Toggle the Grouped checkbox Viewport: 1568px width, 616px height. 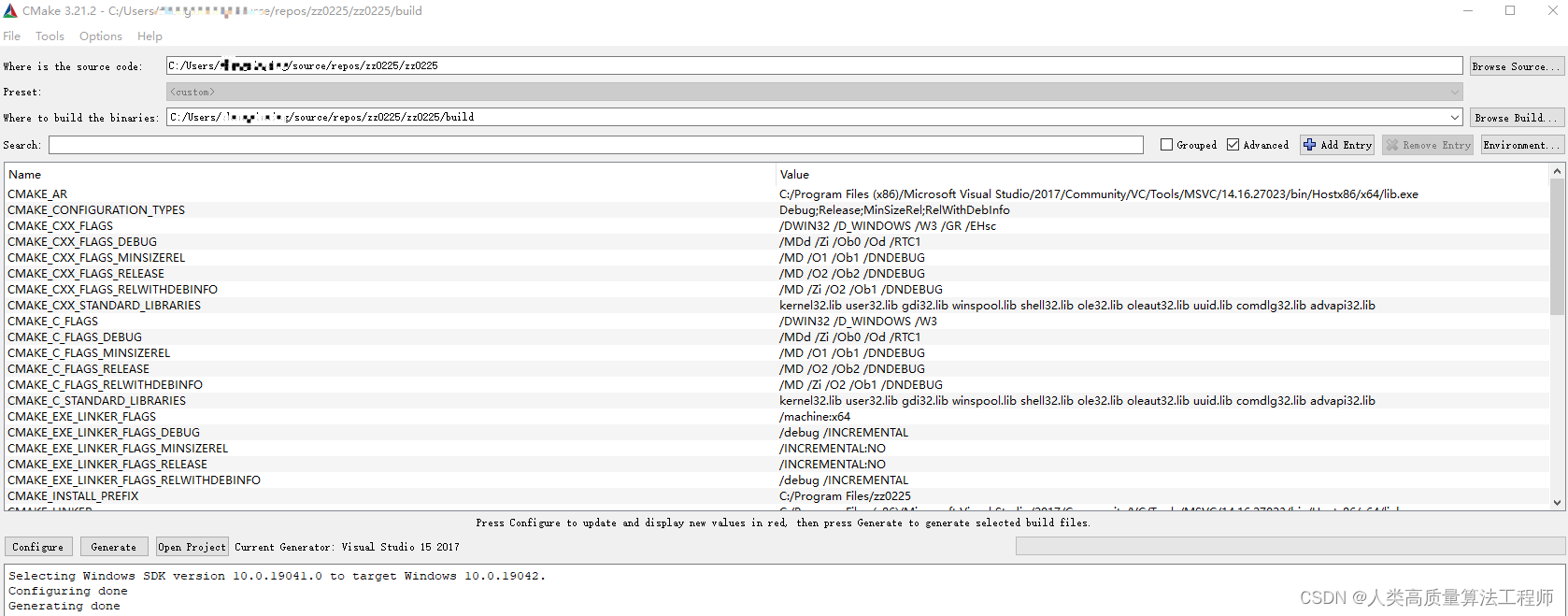click(1166, 145)
